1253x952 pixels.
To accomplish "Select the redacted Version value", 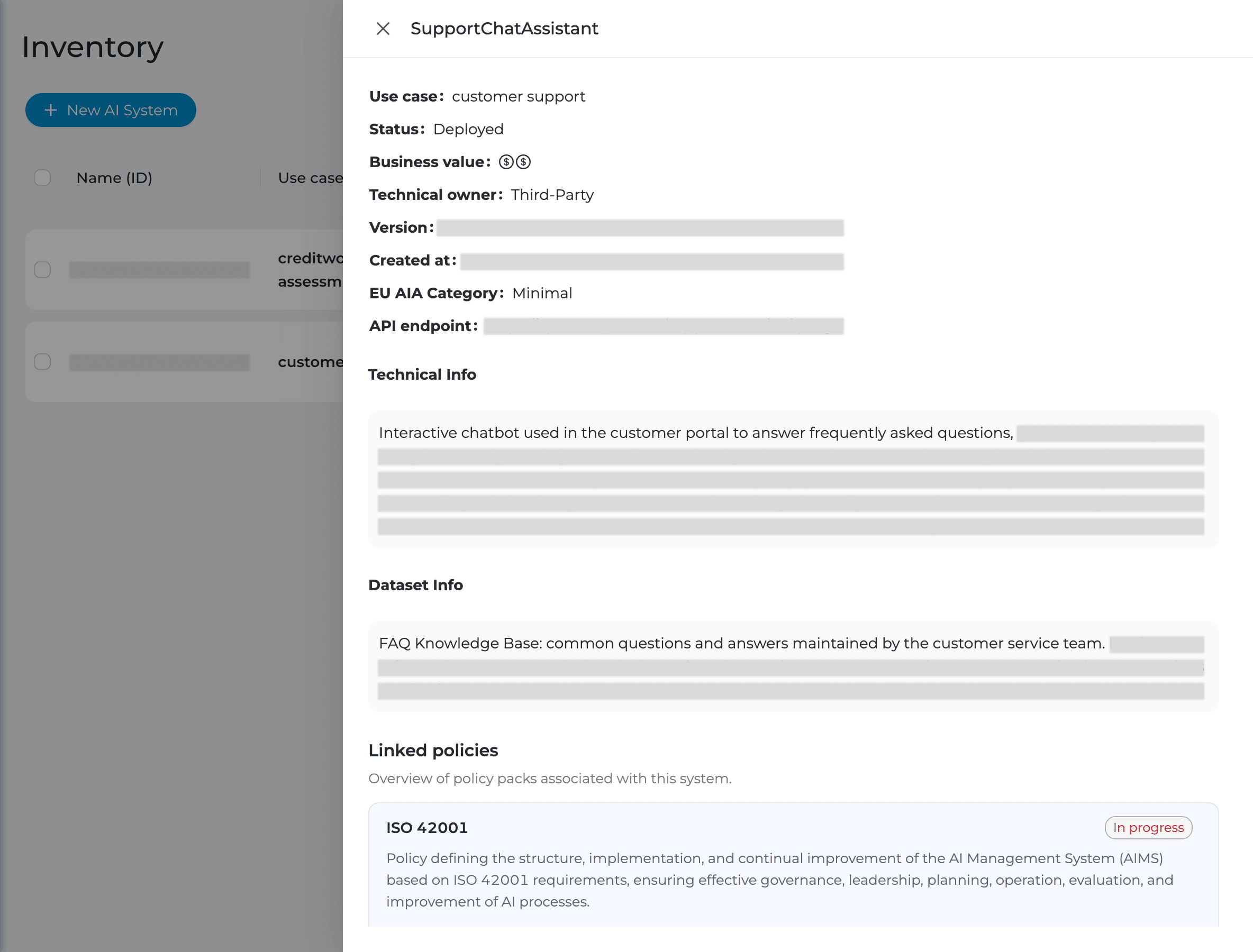I will click(640, 228).
